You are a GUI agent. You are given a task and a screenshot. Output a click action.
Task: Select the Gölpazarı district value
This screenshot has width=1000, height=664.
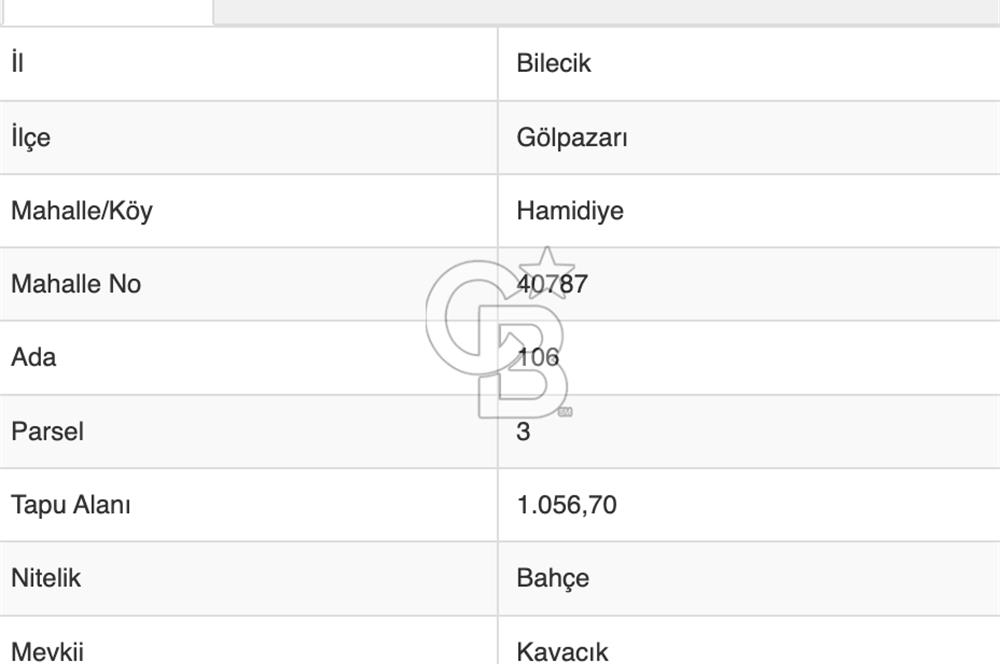click(x=570, y=138)
